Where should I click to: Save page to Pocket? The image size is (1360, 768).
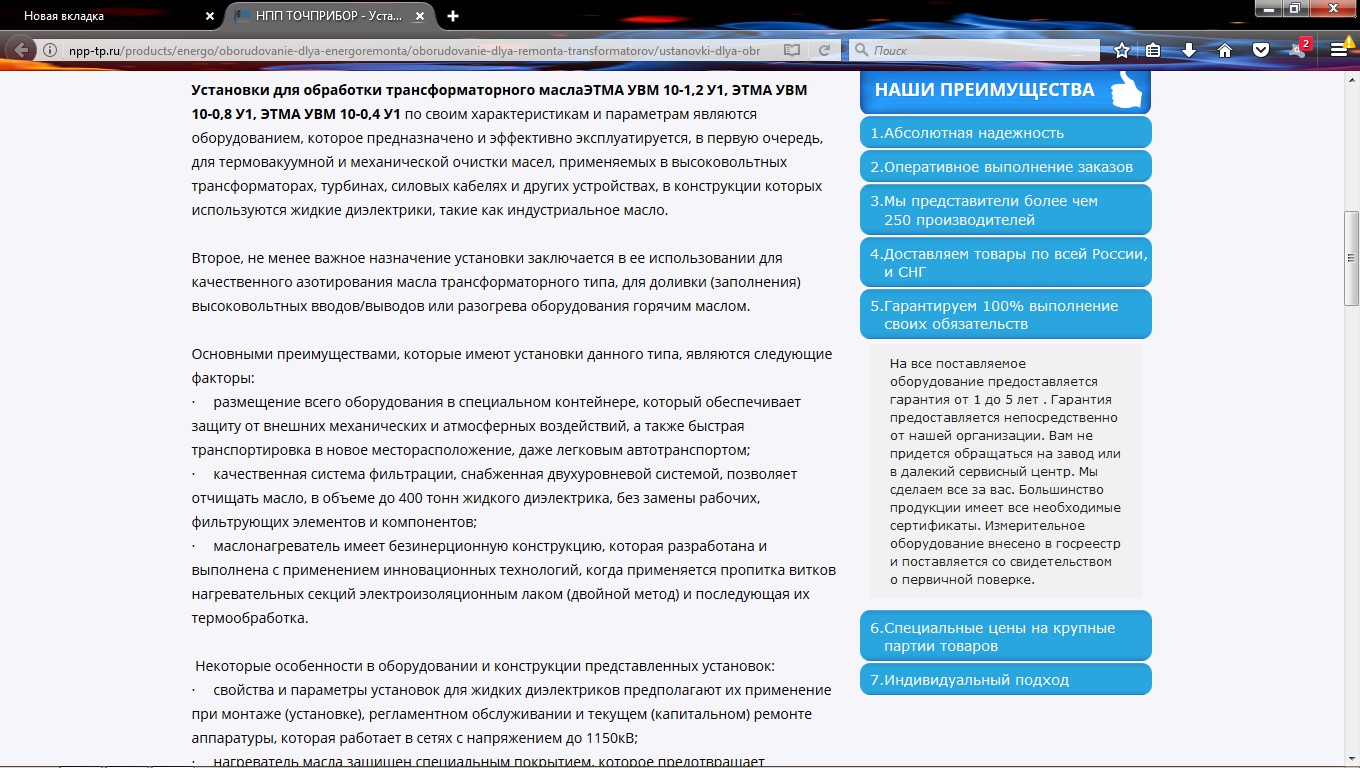pos(1261,50)
